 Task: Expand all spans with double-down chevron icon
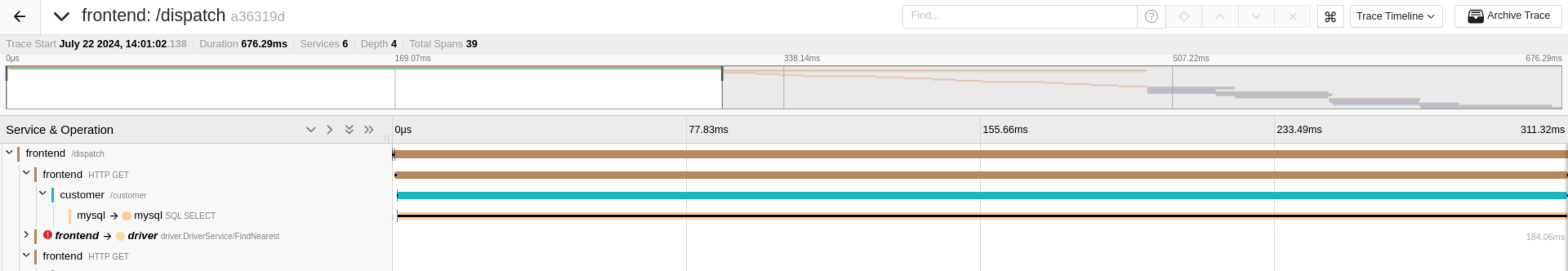tap(349, 129)
